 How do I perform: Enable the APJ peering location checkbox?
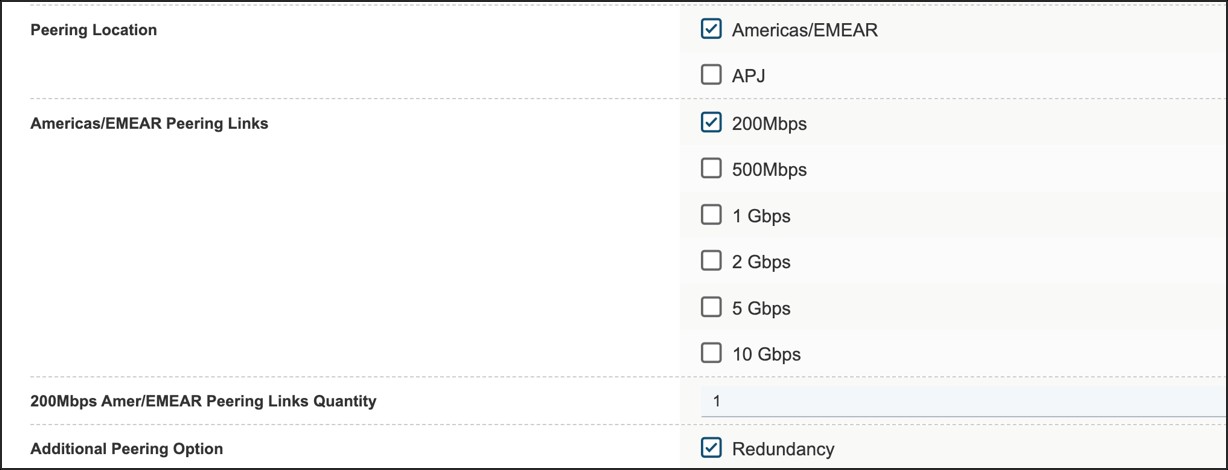(711, 74)
